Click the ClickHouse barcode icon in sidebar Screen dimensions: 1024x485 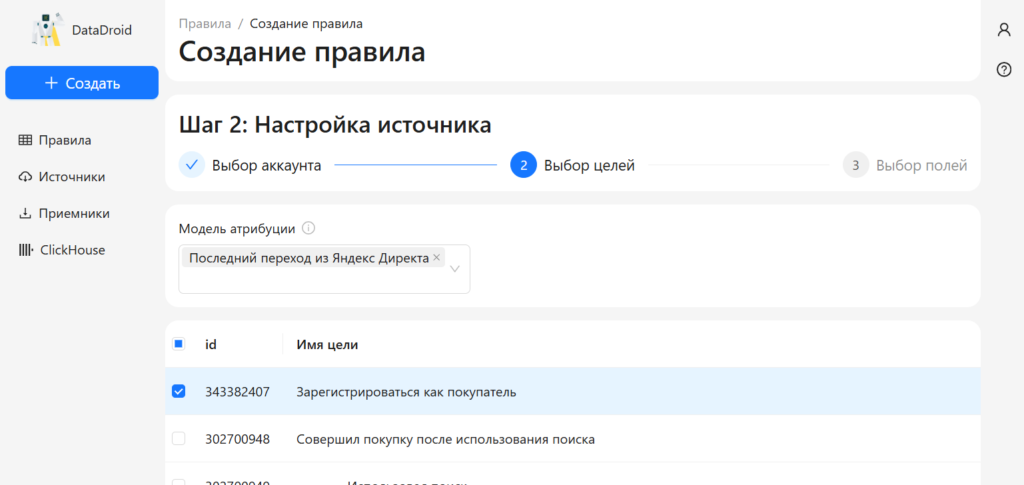tap(25, 250)
